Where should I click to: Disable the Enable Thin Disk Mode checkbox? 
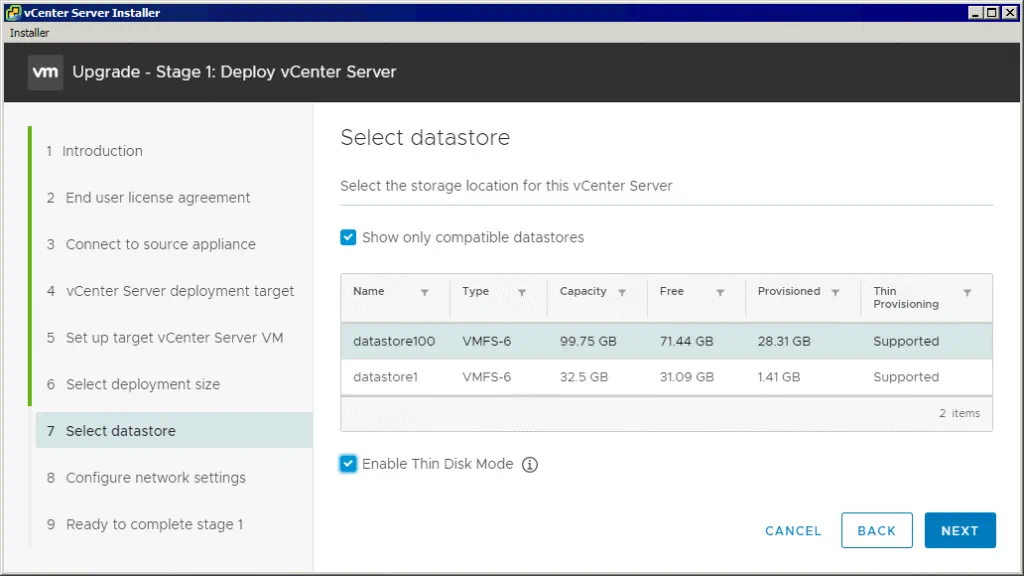(348, 464)
